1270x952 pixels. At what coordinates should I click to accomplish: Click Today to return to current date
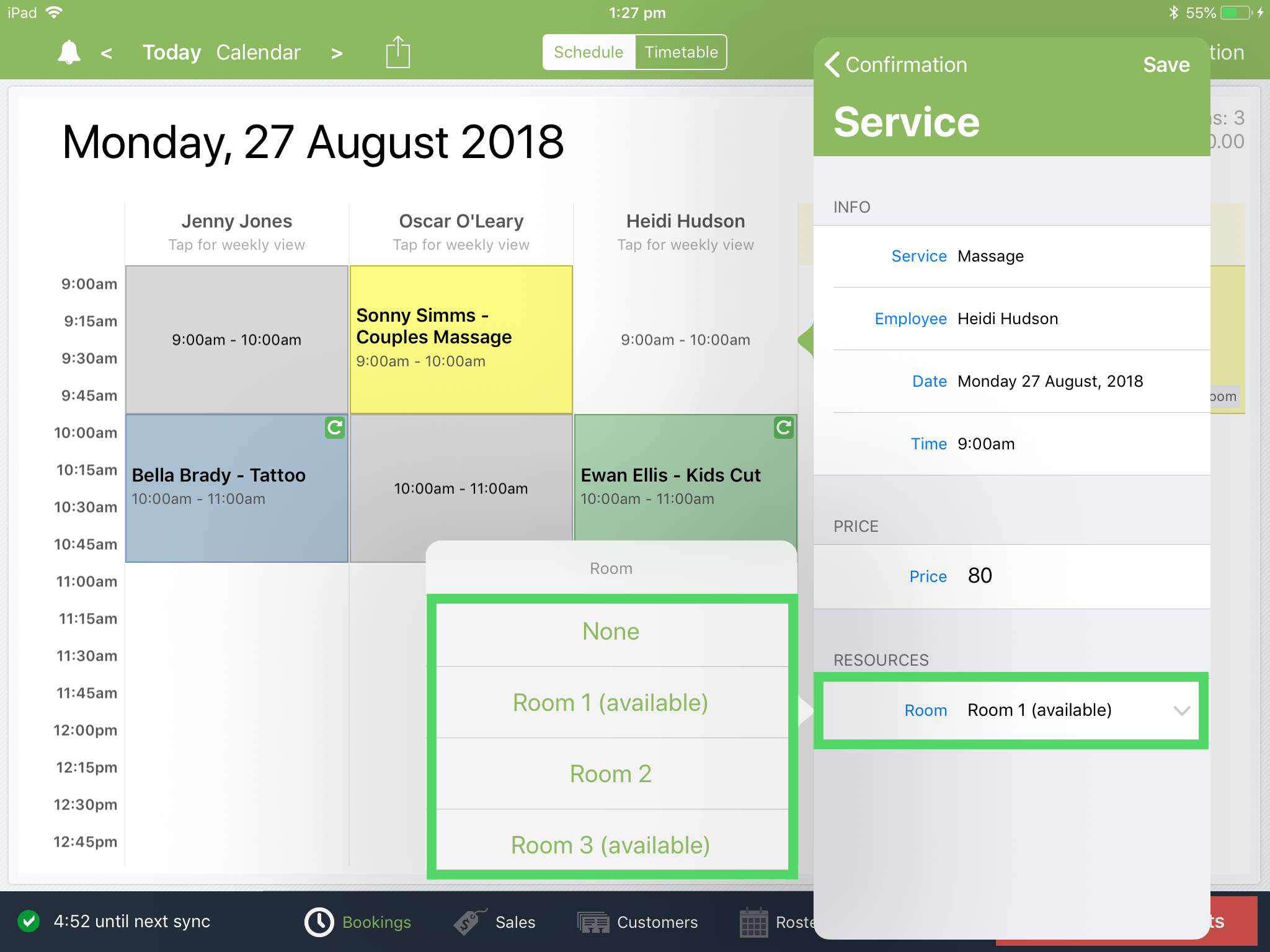coord(171,52)
